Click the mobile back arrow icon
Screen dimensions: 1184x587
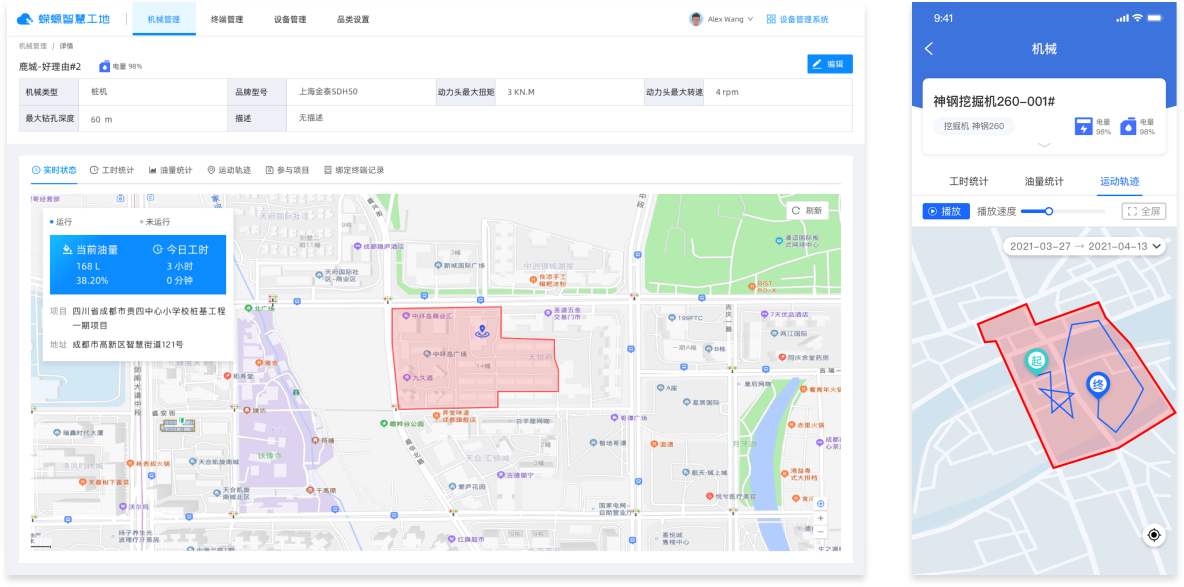pyautogui.click(x=929, y=49)
